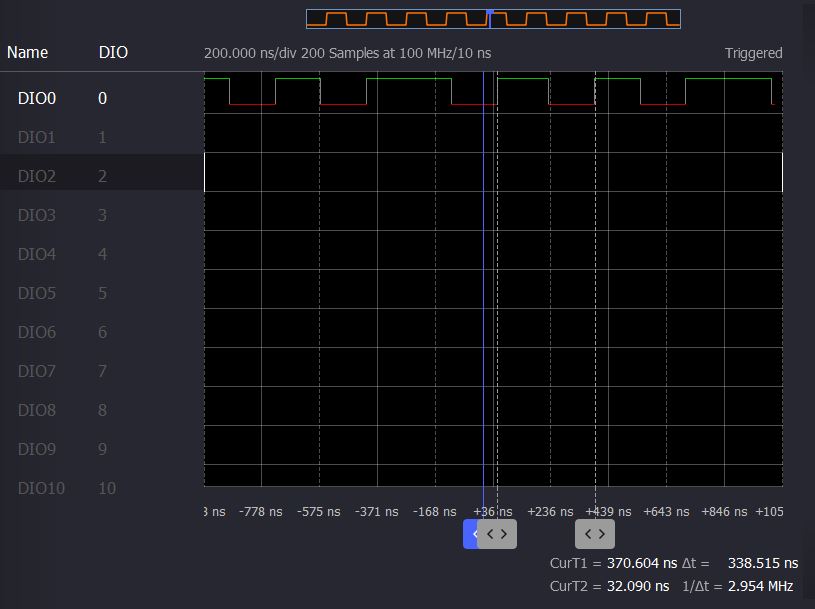Select the DIO1 channel row
The height and width of the screenshot is (609, 815).
point(102,137)
